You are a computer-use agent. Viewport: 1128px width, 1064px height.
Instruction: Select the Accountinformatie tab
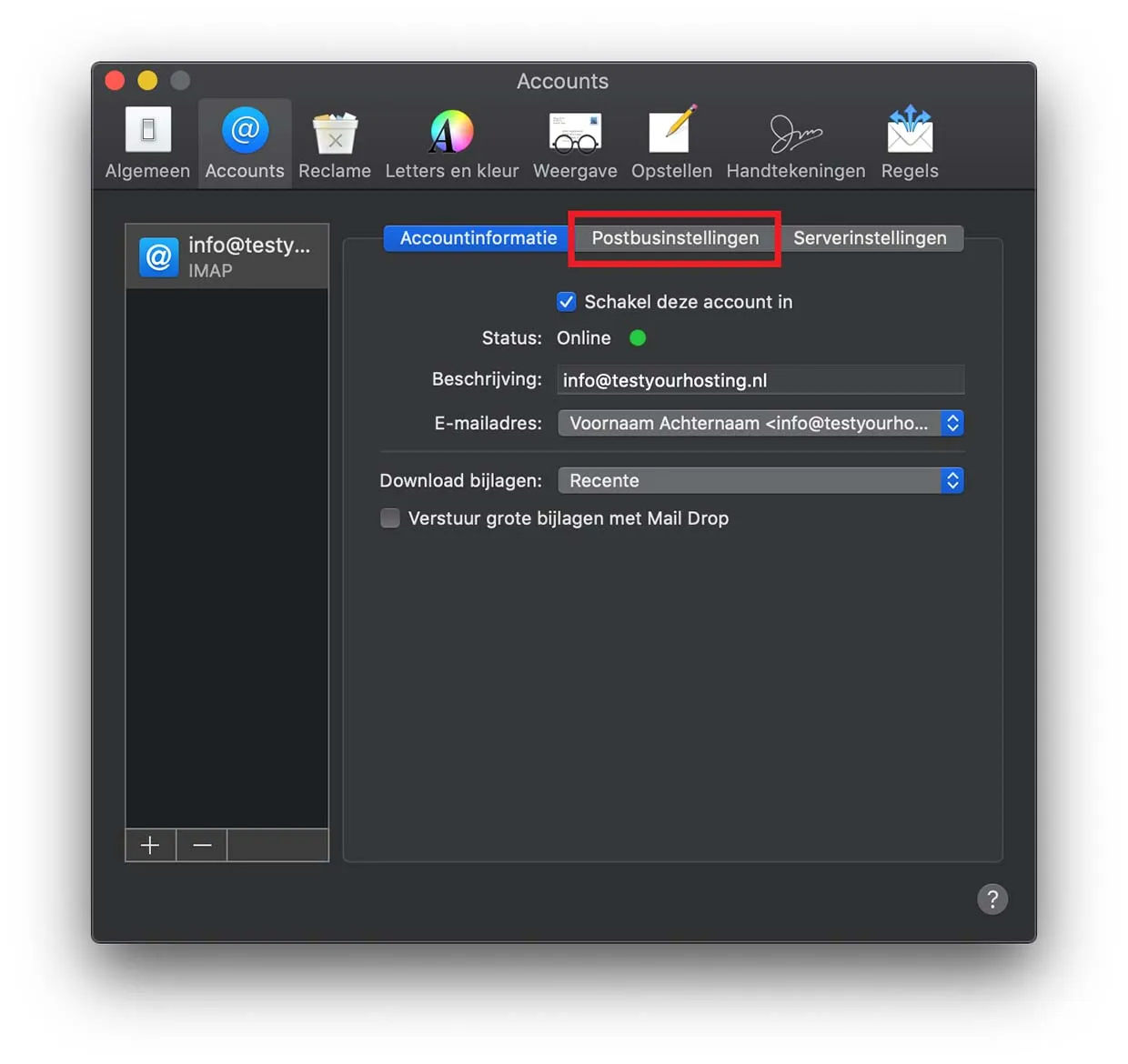(478, 238)
